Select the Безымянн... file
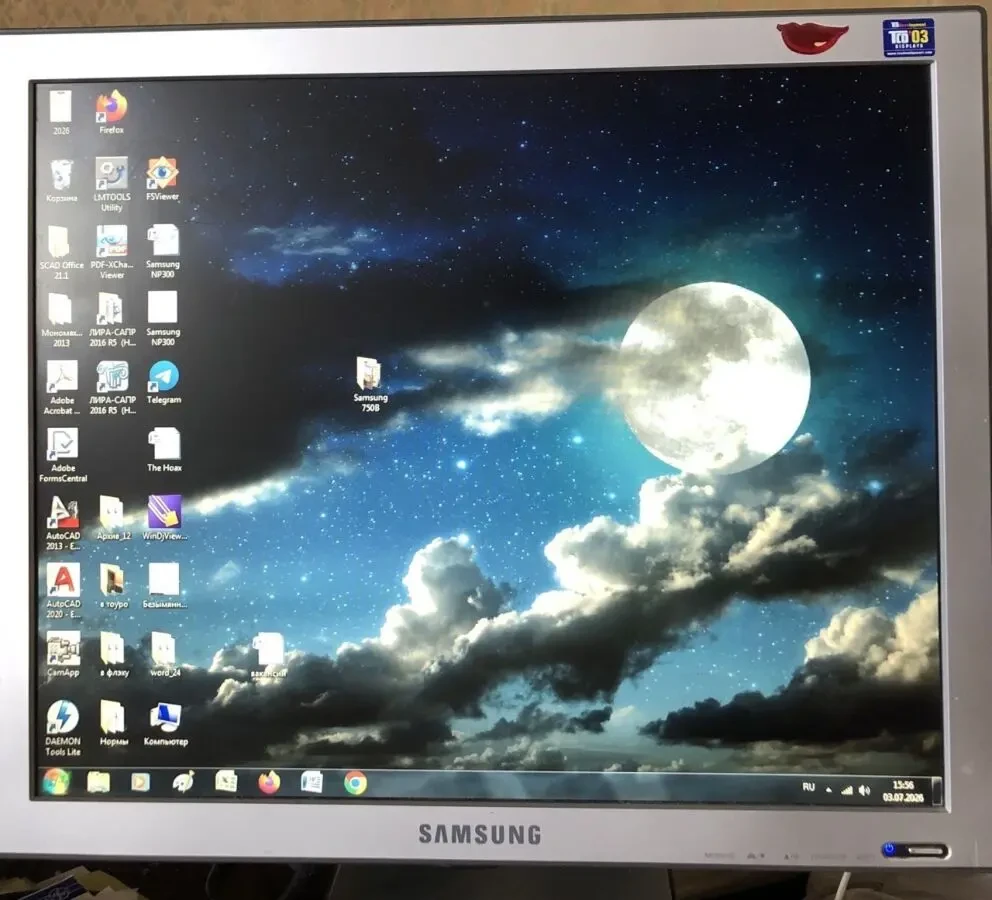Viewport: 992px width, 900px height. point(164,586)
